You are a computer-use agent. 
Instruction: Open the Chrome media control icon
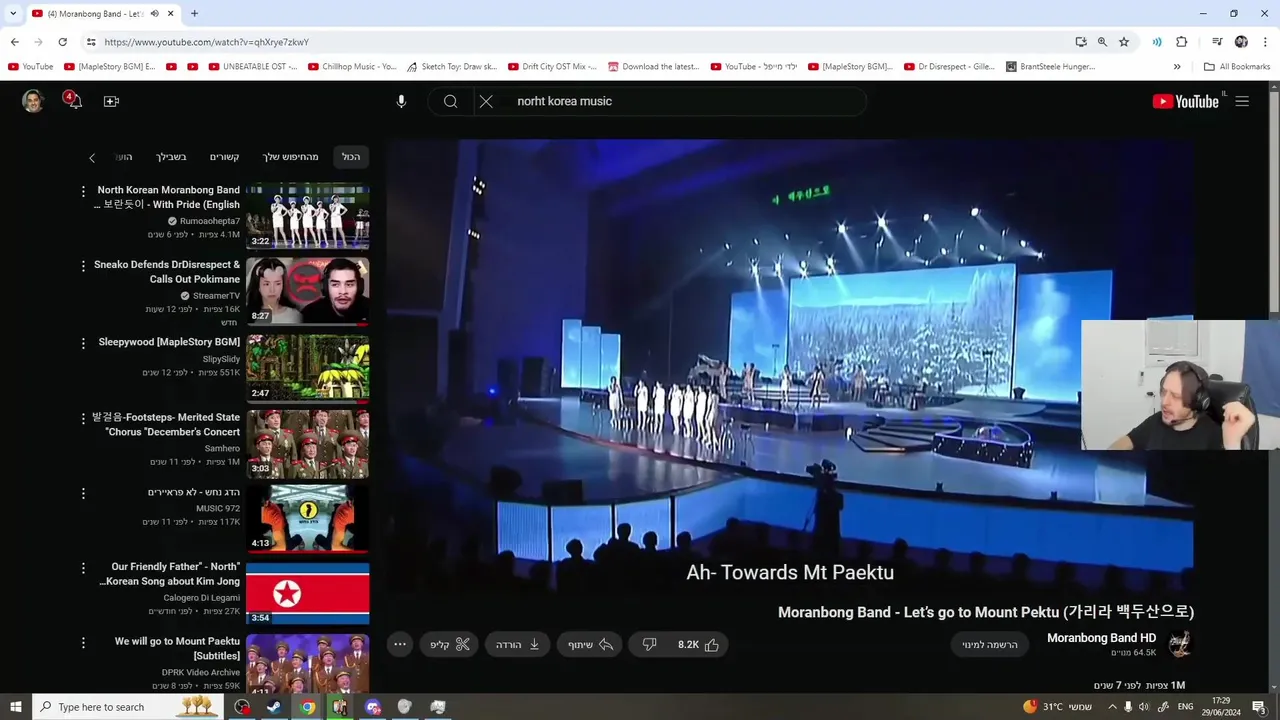[1217, 42]
